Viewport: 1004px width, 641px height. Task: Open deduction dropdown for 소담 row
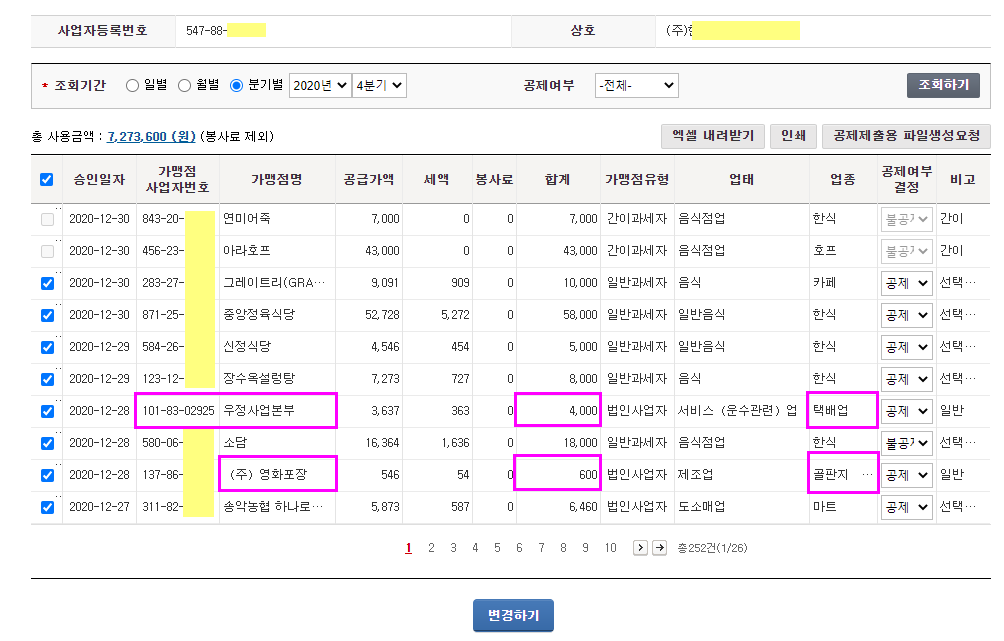coord(906,442)
